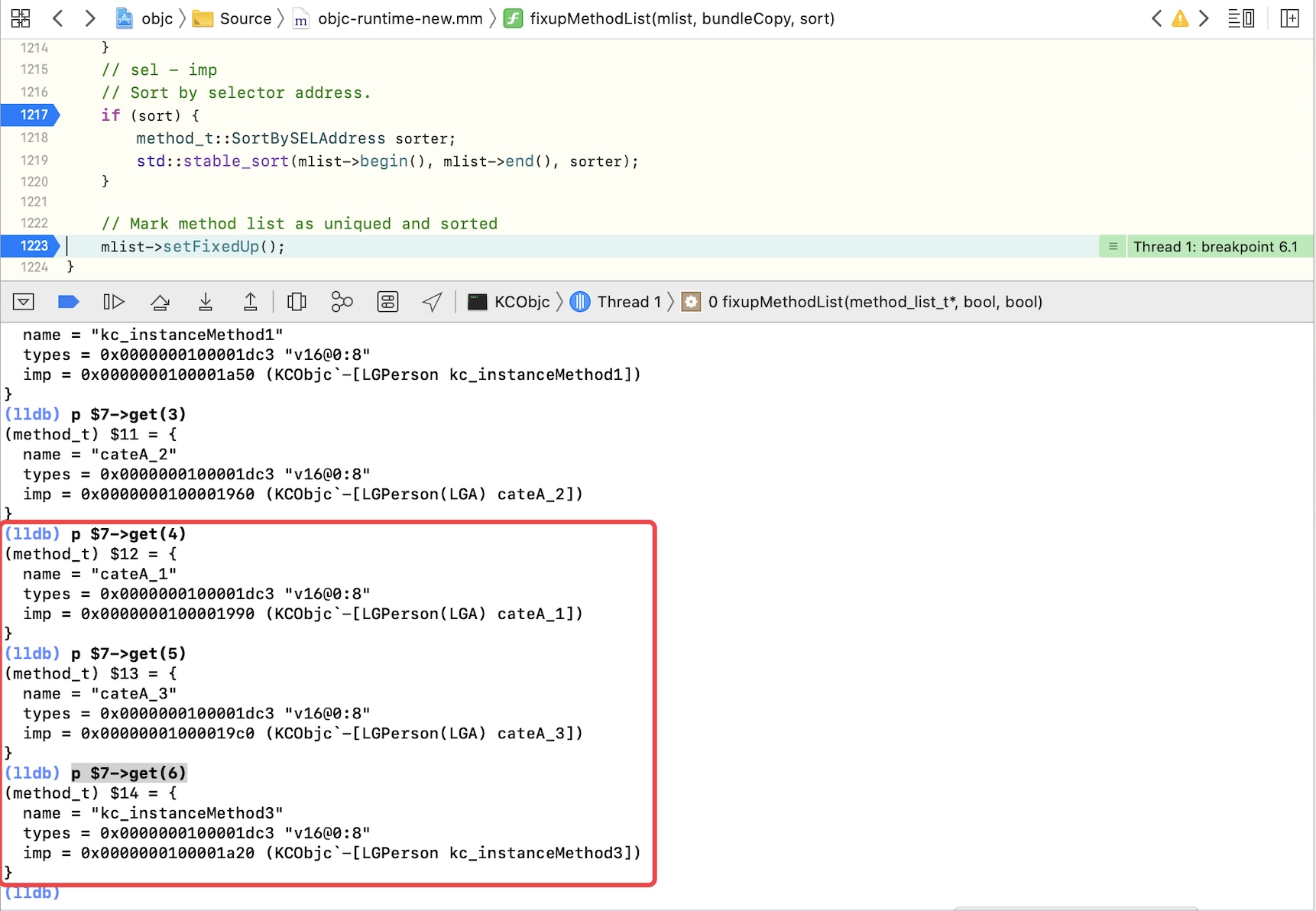The image size is (1316, 911).
Task: Click line number 1218 gutter
Action: click(34, 138)
